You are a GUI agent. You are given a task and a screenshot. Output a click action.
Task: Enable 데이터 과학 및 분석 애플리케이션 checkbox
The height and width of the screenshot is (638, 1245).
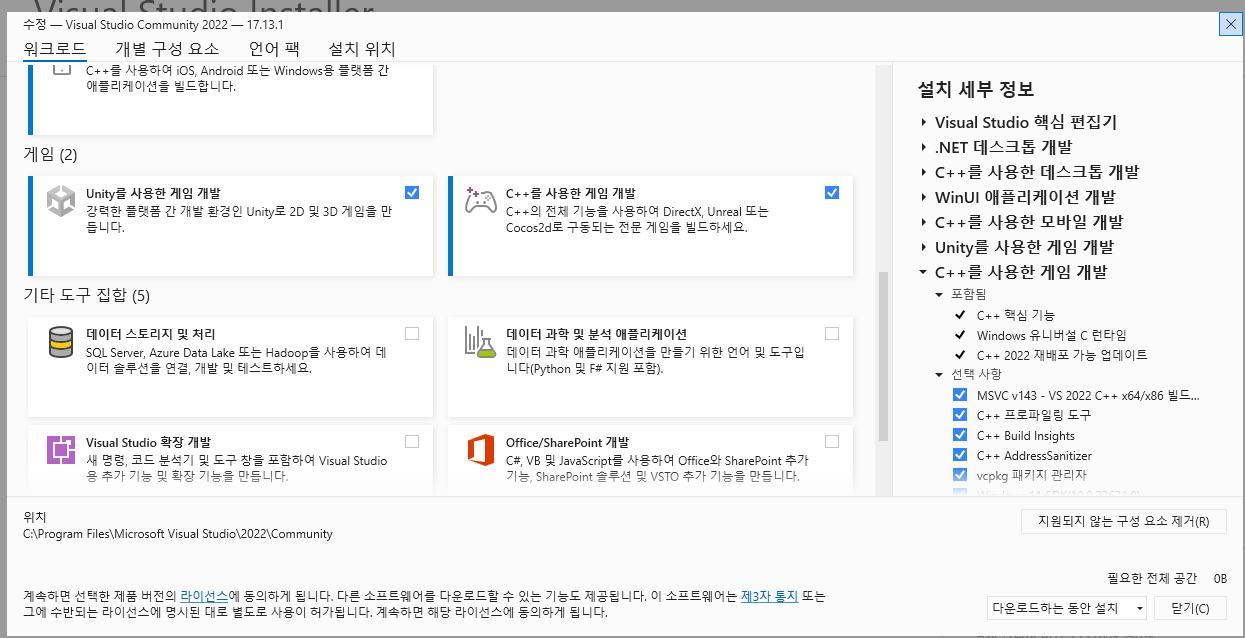832,333
